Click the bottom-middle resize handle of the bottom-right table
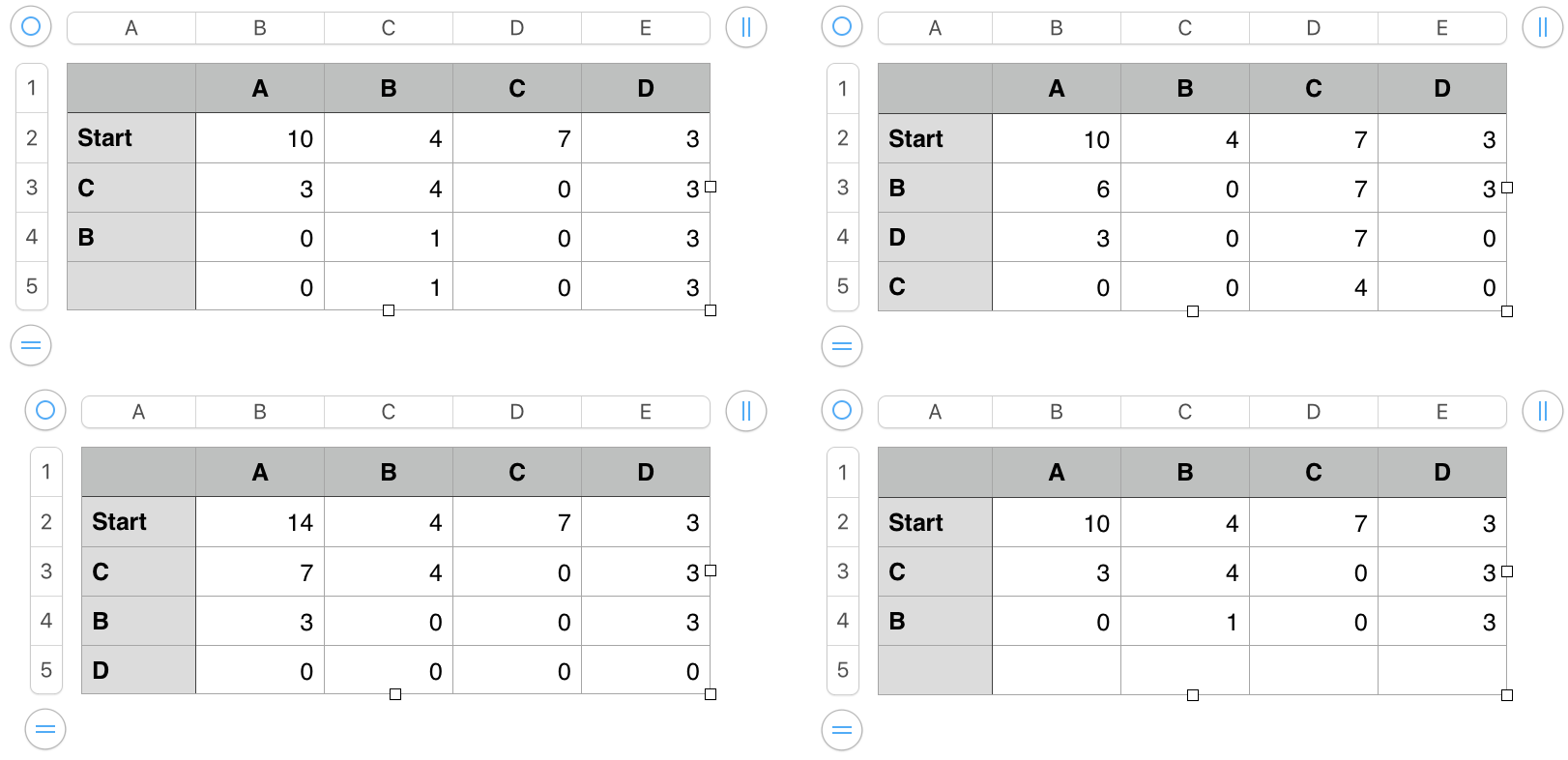Image resolution: width=1568 pixels, height=760 pixels. (x=1193, y=695)
